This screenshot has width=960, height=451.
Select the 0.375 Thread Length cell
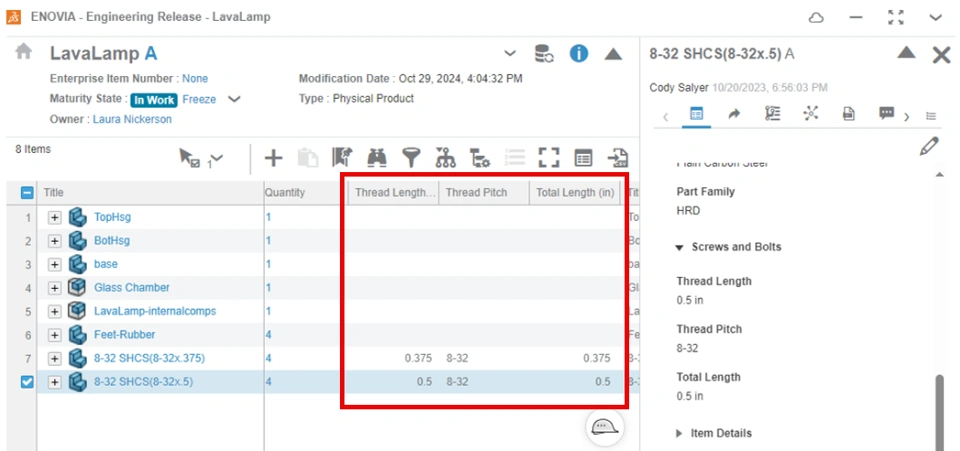(392, 359)
